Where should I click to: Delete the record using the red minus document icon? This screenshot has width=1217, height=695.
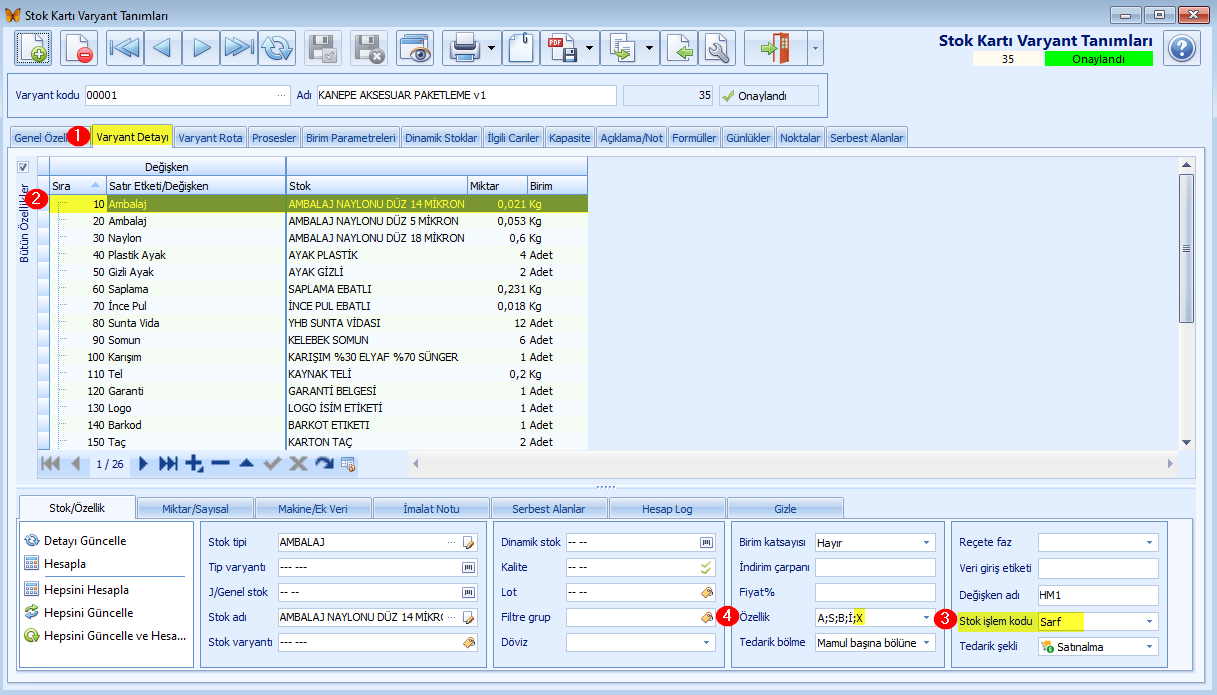pyautogui.click(x=78, y=48)
